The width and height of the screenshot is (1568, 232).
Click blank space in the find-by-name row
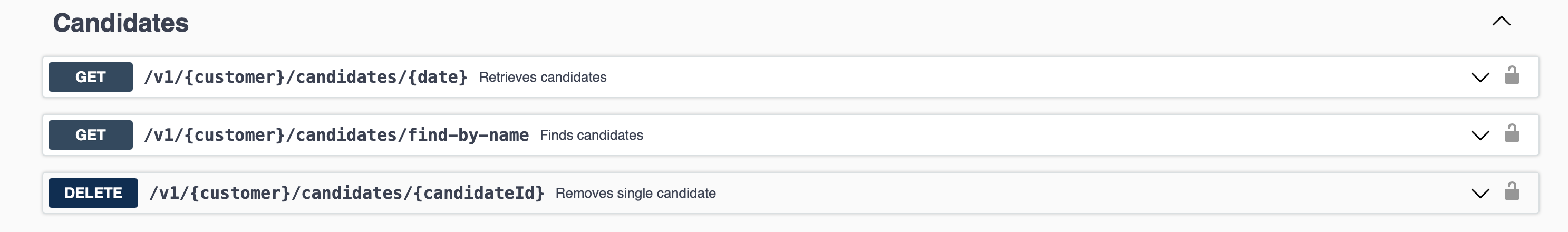tap(1035, 135)
